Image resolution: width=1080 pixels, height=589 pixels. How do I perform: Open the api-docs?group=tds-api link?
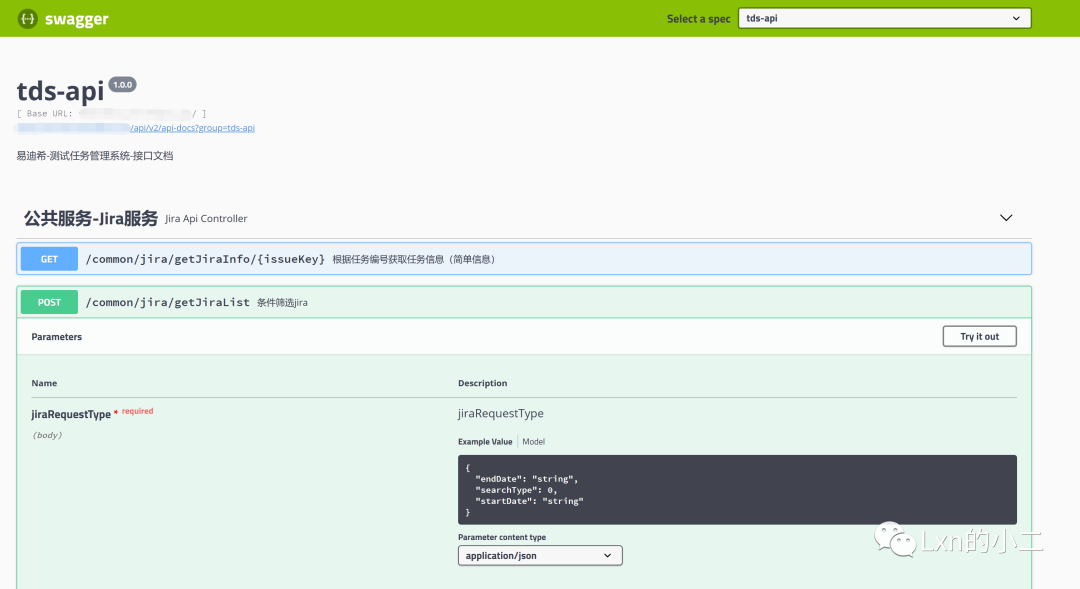tap(192, 128)
